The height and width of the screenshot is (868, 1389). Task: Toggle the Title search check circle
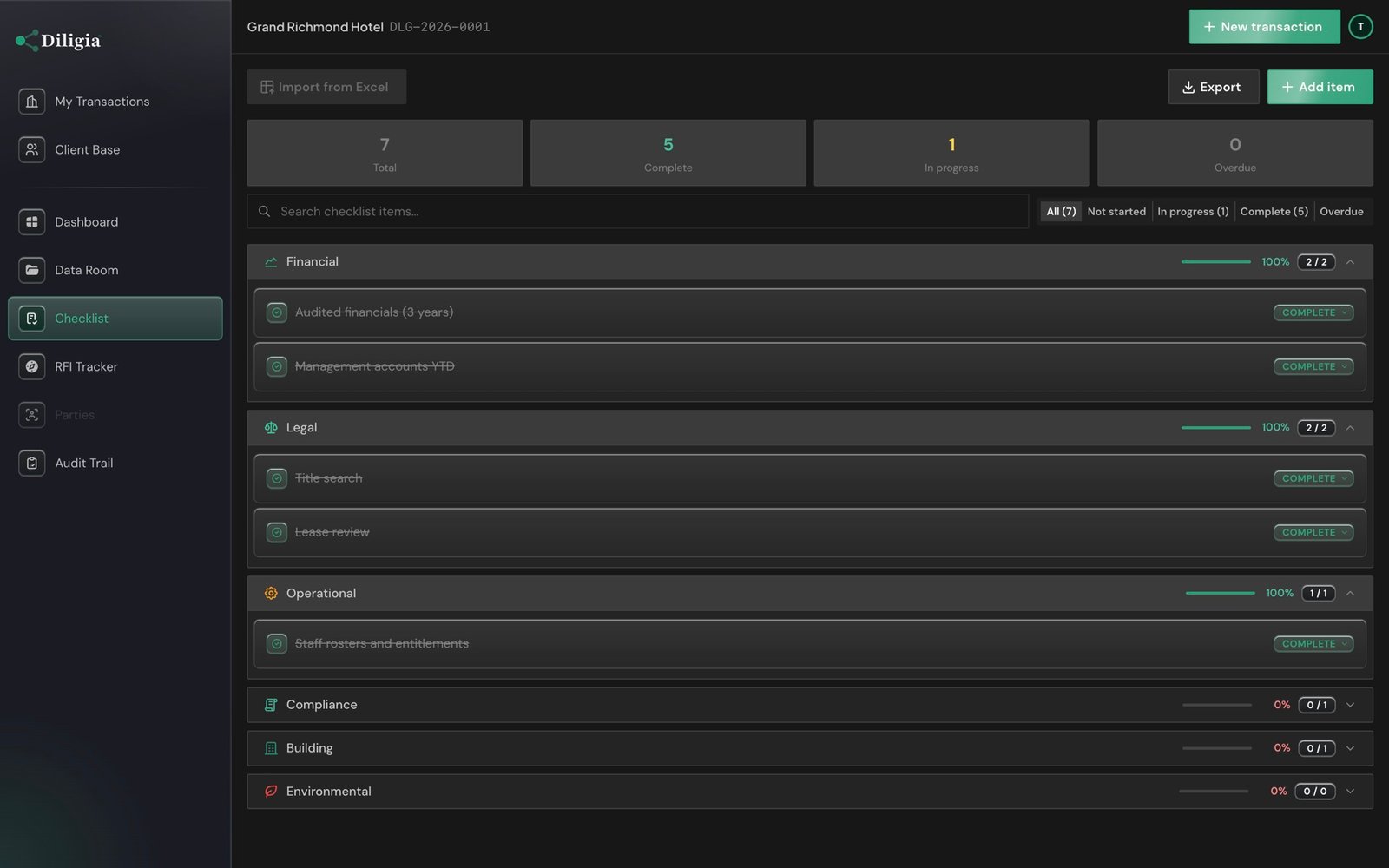[x=277, y=478]
